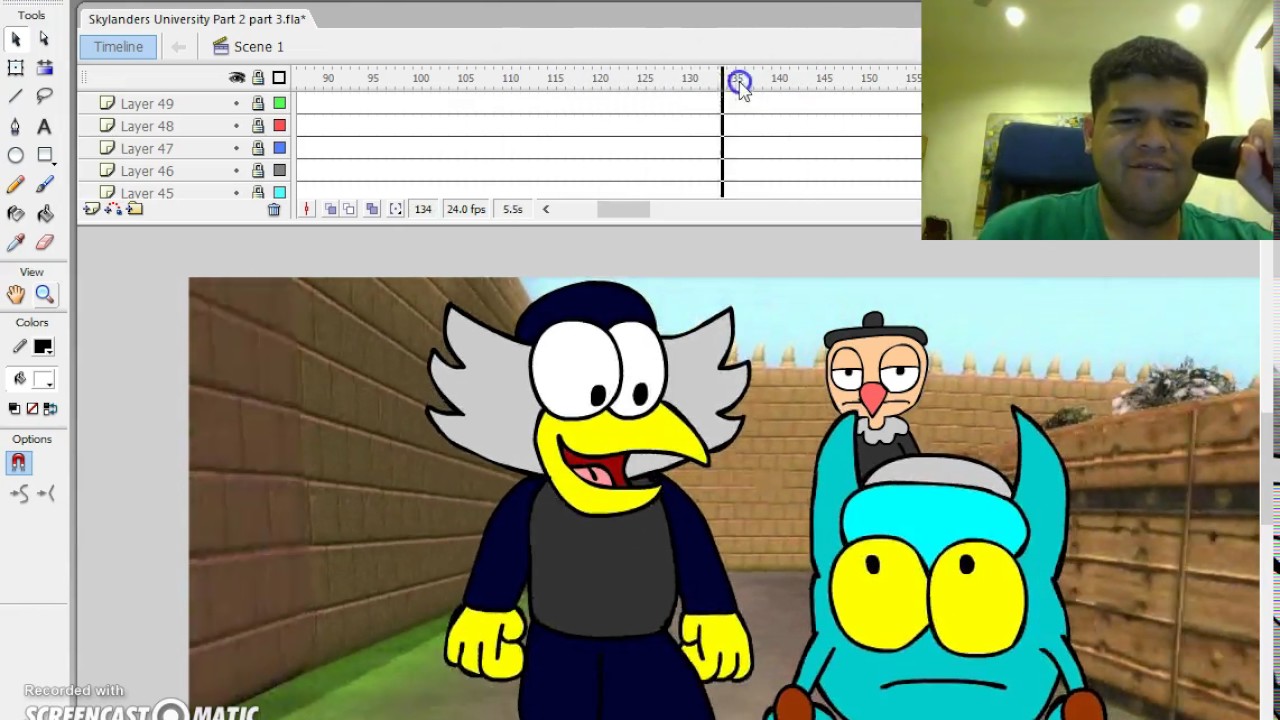This screenshot has width=1280, height=720.
Task: Click the Straighten option icon
Action: click(46, 493)
